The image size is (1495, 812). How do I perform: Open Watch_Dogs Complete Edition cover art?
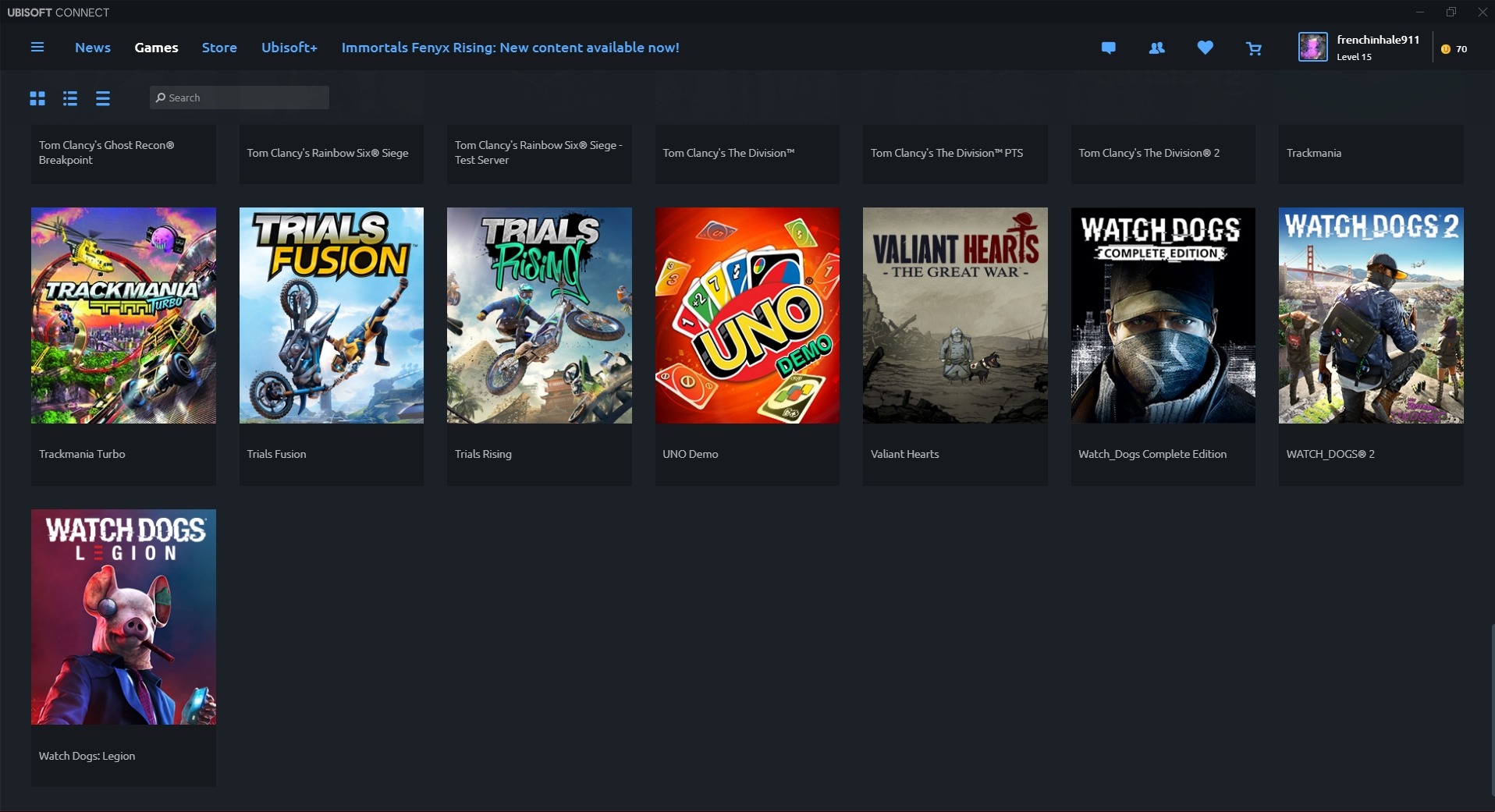pyautogui.click(x=1163, y=315)
